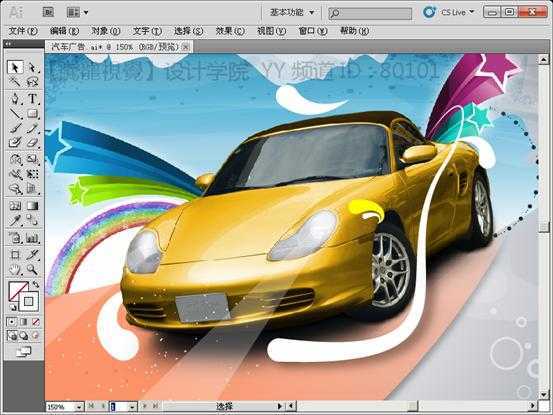Open the 选择(S) menu
This screenshot has width=553, height=415.
[x=188, y=31]
